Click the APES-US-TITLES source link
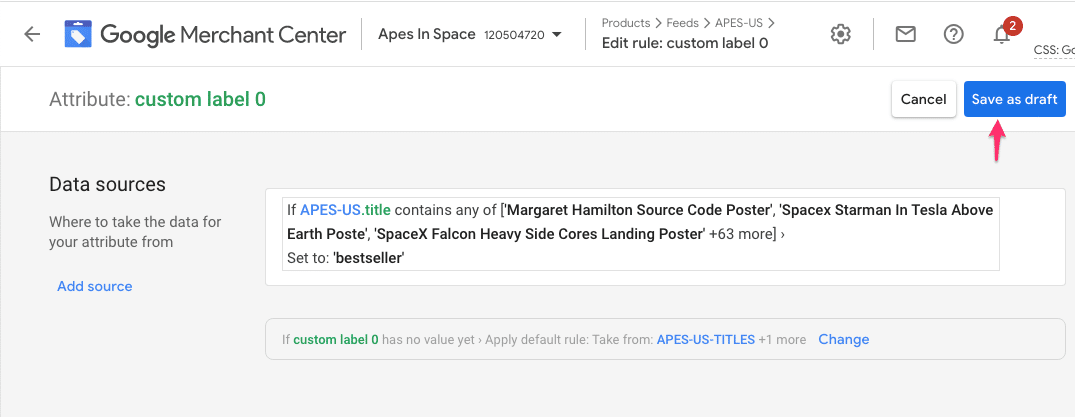This screenshot has height=417, width=1075. tap(705, 339)
